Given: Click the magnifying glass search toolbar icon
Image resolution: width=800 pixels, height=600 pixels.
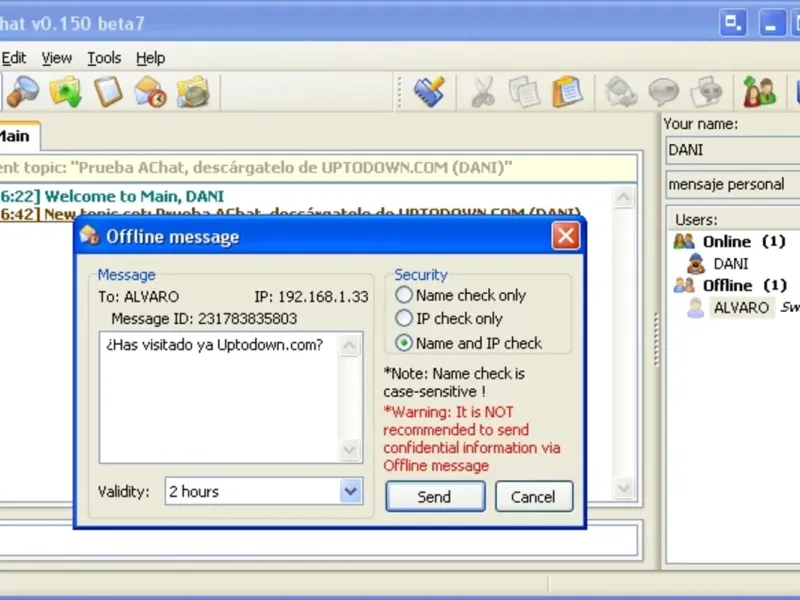Looking at the screenshot, I should coord(23,92).
